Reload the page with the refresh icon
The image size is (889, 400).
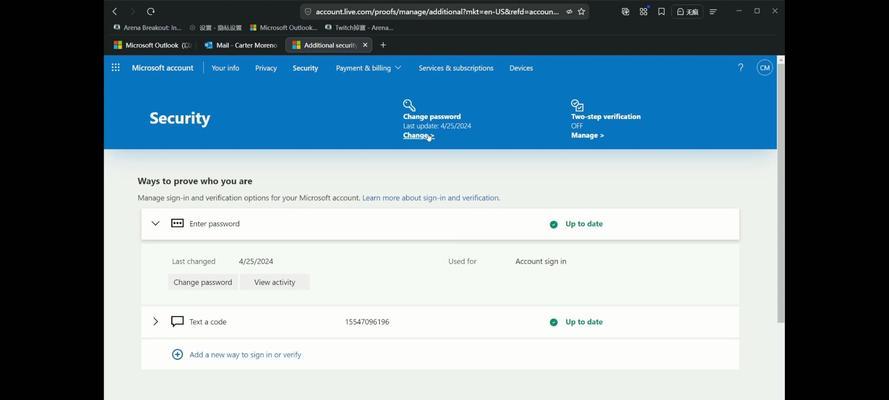150,11
